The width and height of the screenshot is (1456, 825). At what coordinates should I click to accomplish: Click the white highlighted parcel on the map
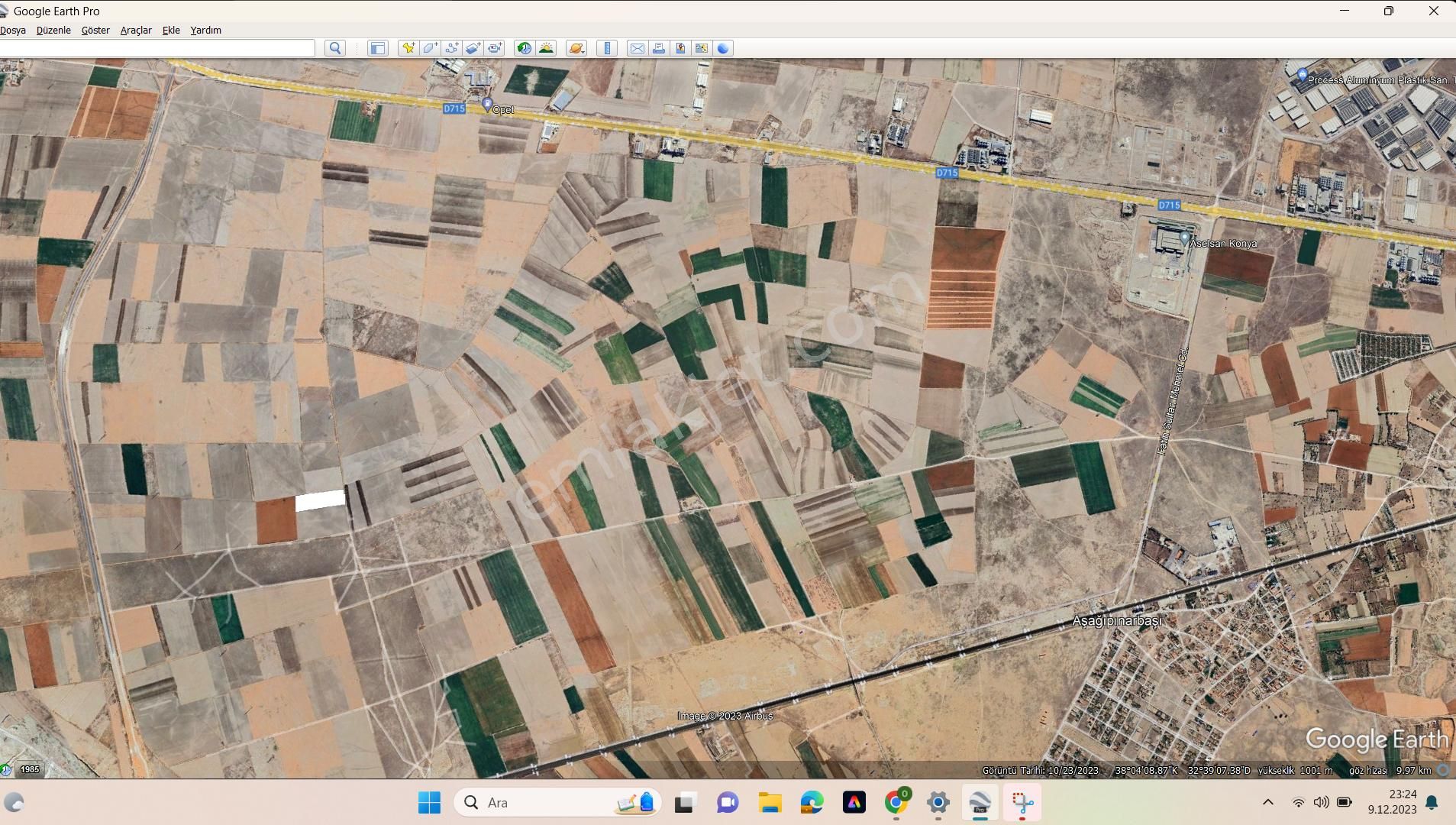[x=320, y=500]
